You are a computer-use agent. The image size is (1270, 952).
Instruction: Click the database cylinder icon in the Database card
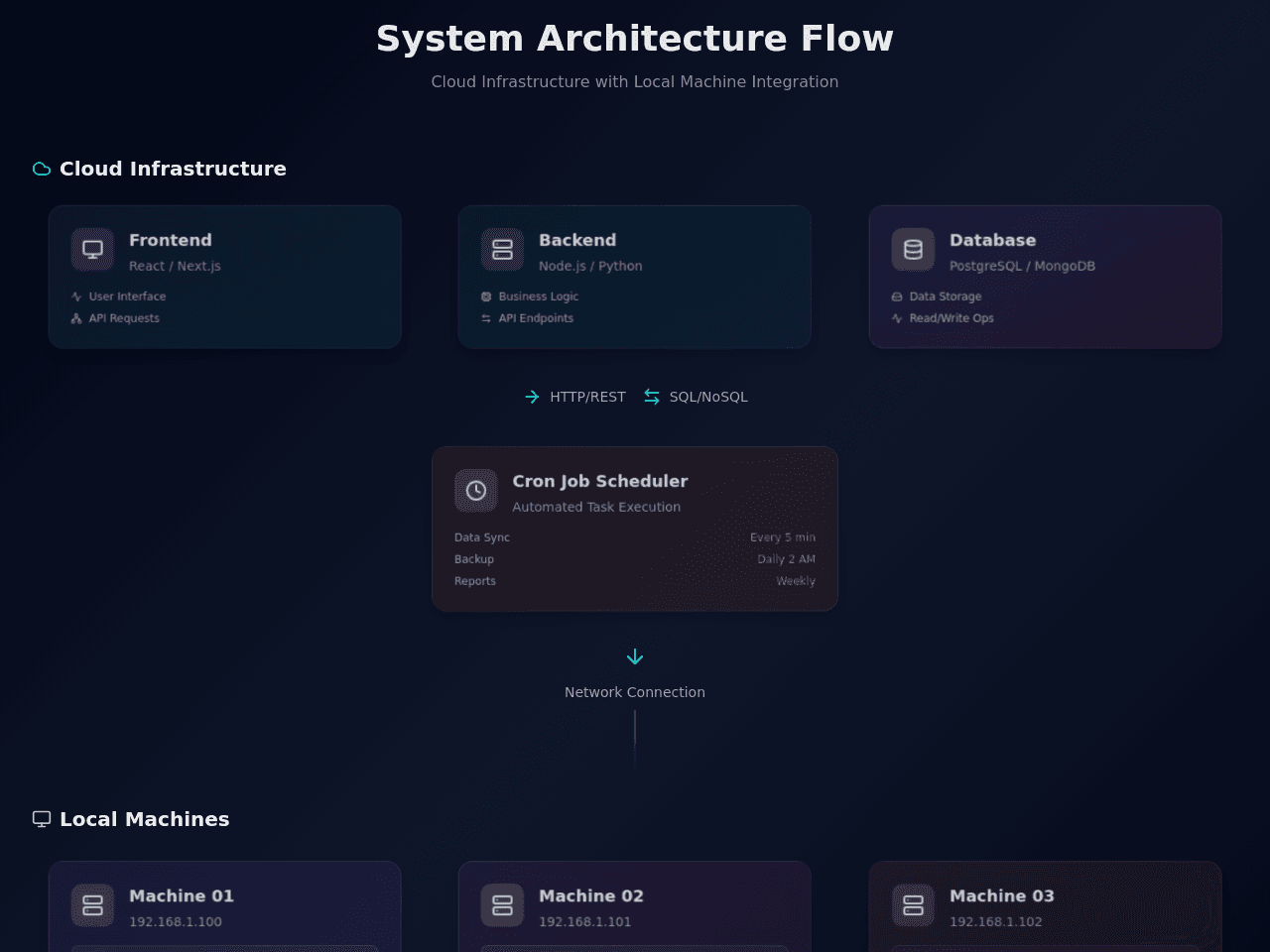(x=913, y=249)
